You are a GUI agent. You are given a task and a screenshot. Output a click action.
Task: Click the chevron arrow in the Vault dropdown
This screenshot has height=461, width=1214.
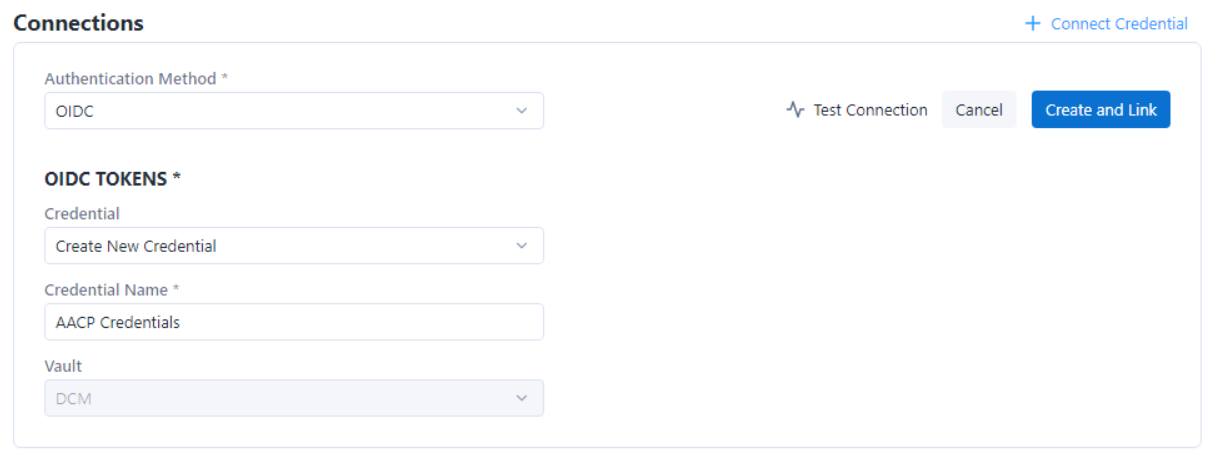[x=521, y=398]
